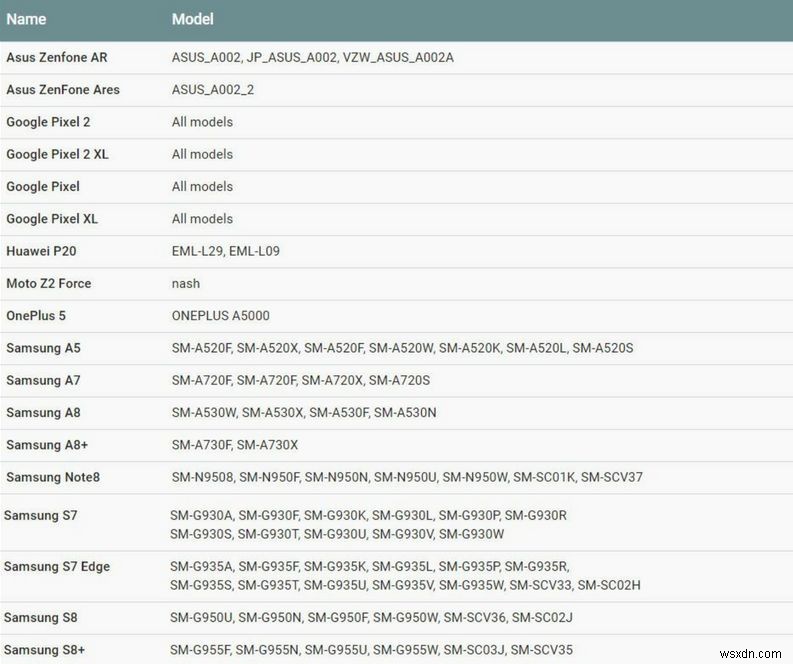Viewport: 793px width, 664px height.
Task: Click the models list starting SM-A520F
Action: 402,348
